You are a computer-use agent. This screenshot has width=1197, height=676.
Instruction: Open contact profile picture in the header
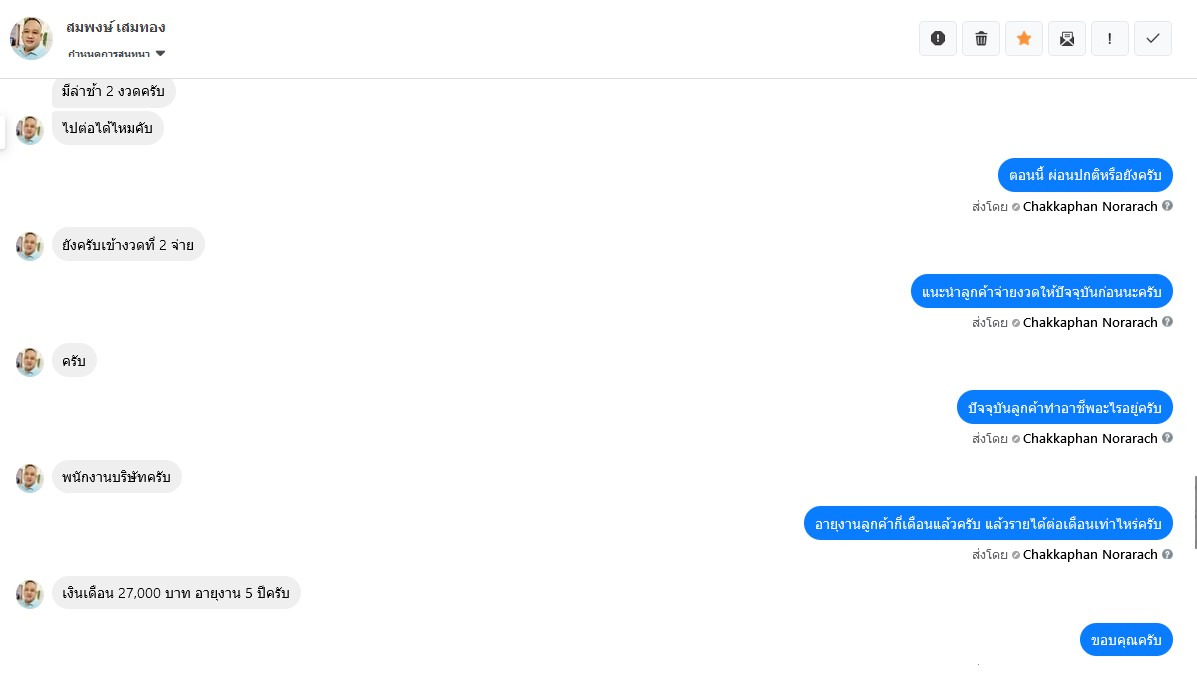point(31,38)
